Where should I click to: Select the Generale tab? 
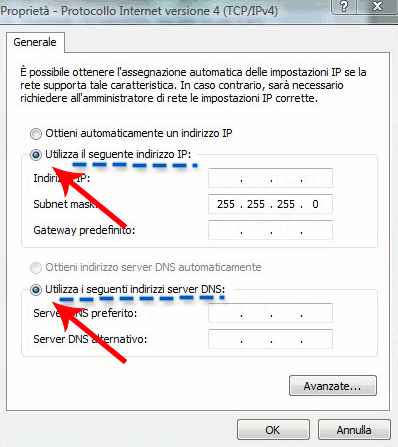pos(35,42)
